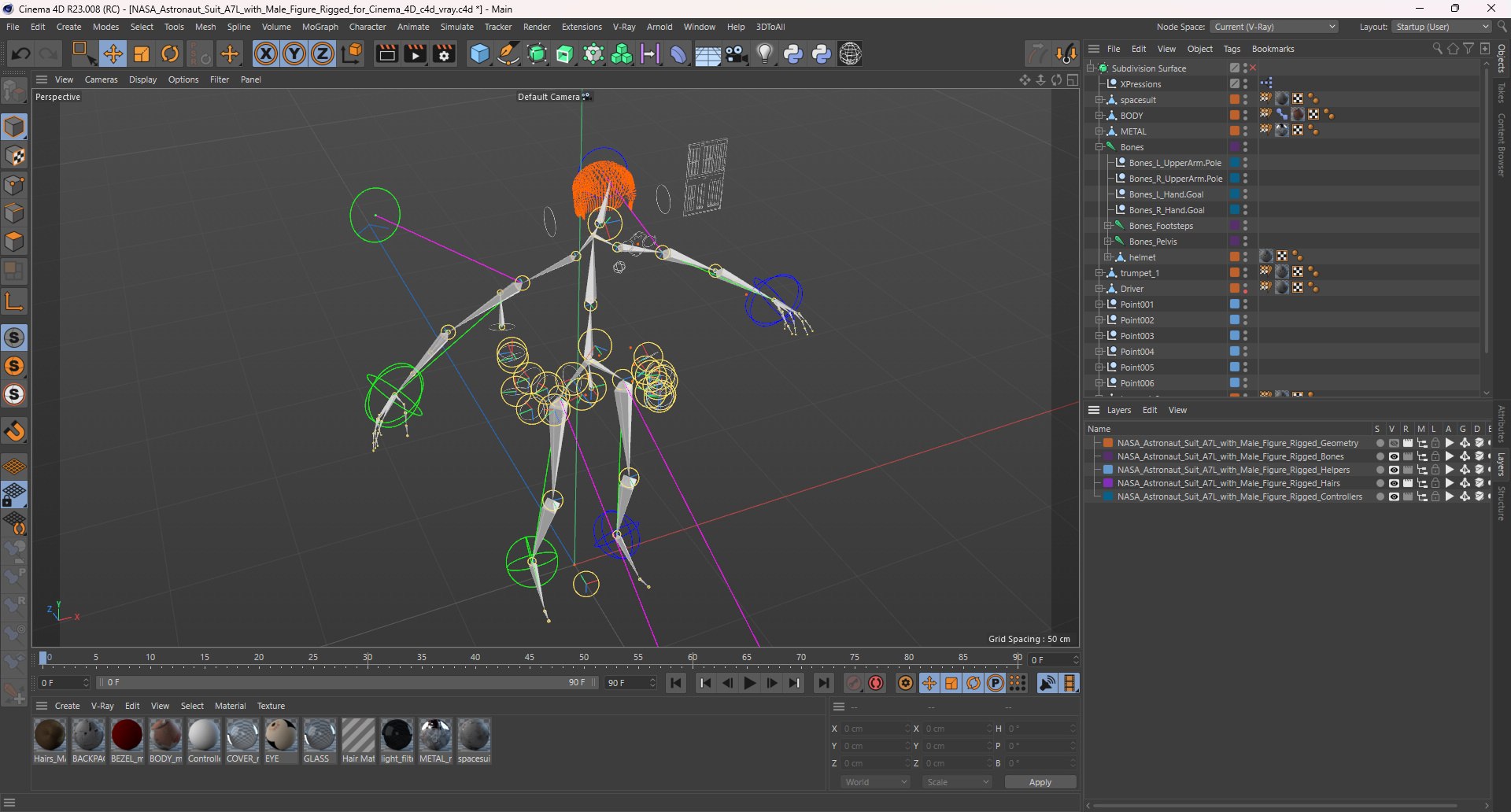Screen dimensions: 1511x812
Task: Click the X position input field
Action: [x=876, y=729]
